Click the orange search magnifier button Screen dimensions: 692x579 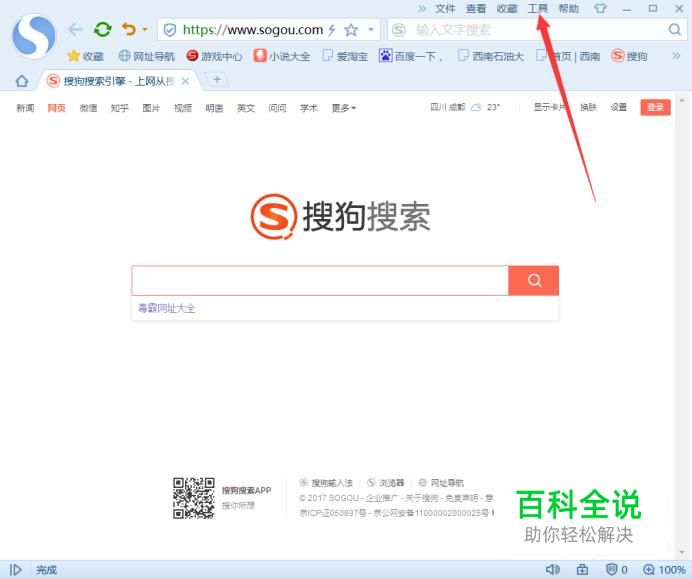(x=534, y=281)
